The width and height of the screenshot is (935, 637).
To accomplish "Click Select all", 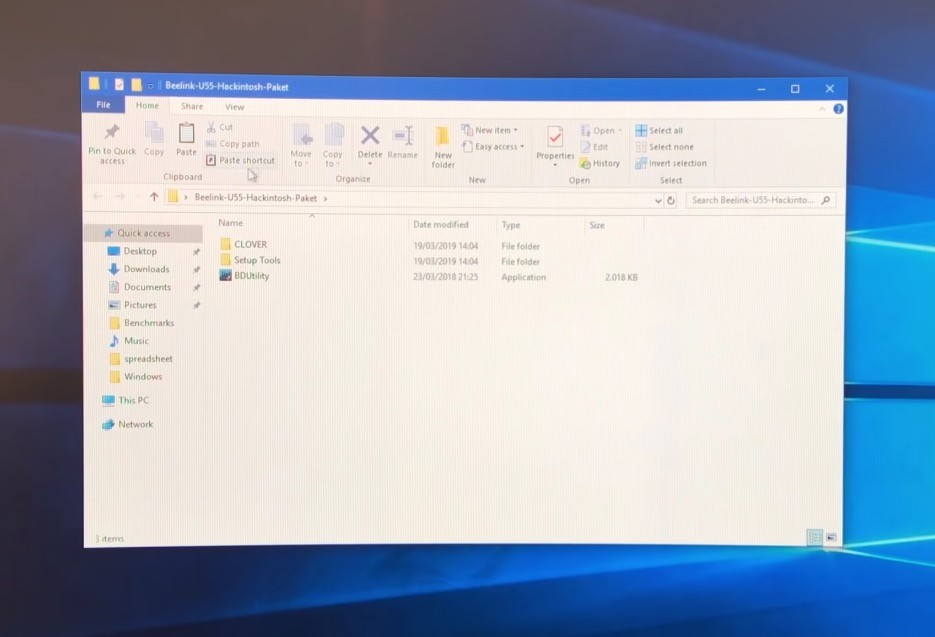I will tap(659, 131).
